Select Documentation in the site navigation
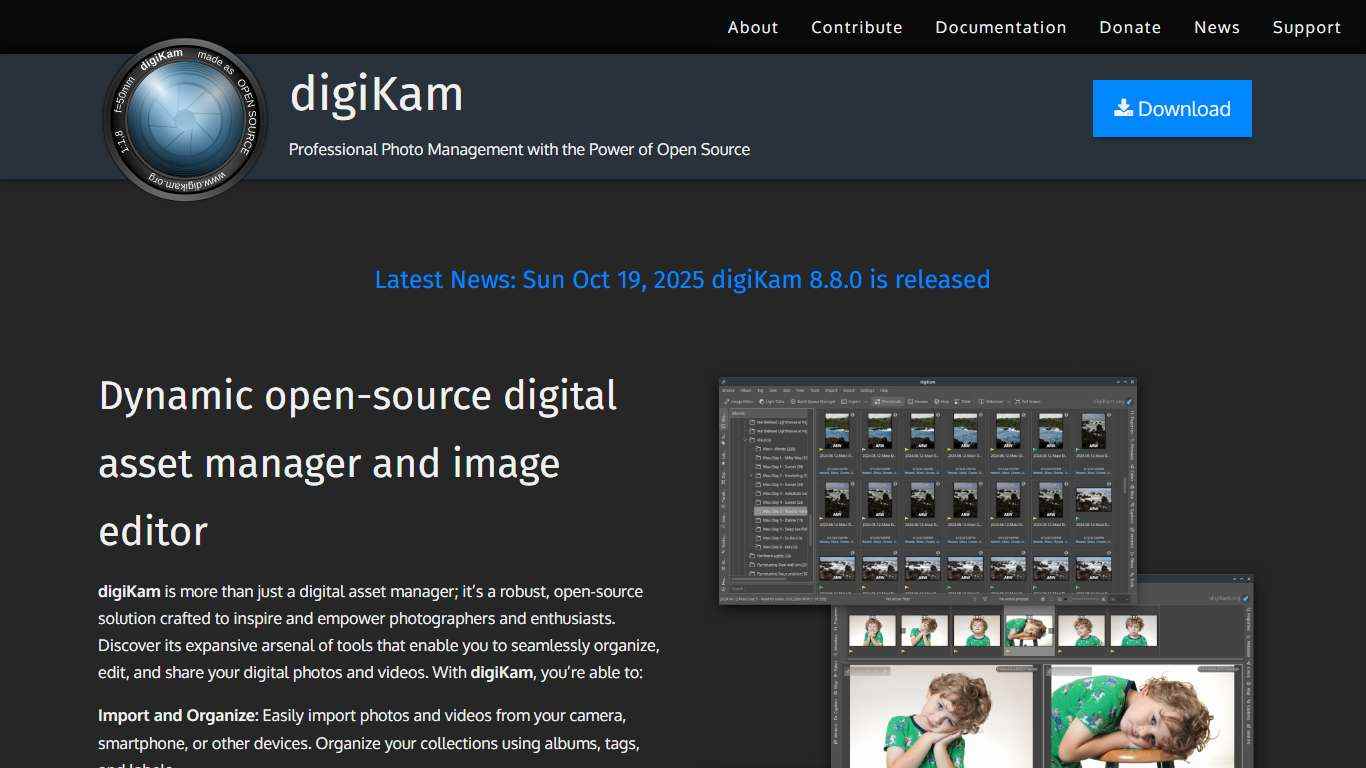The width and height of the screenshot is (1366, 768). (x=1000, y=27)
